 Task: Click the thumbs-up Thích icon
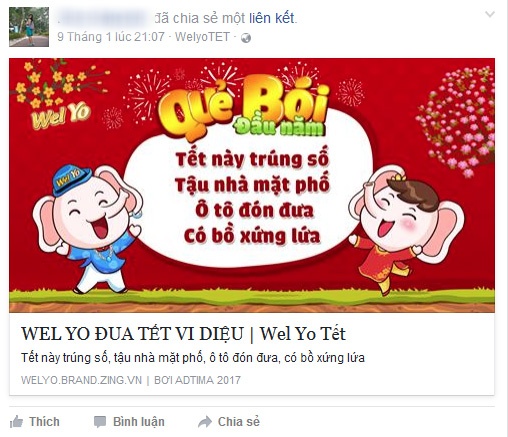16,422
